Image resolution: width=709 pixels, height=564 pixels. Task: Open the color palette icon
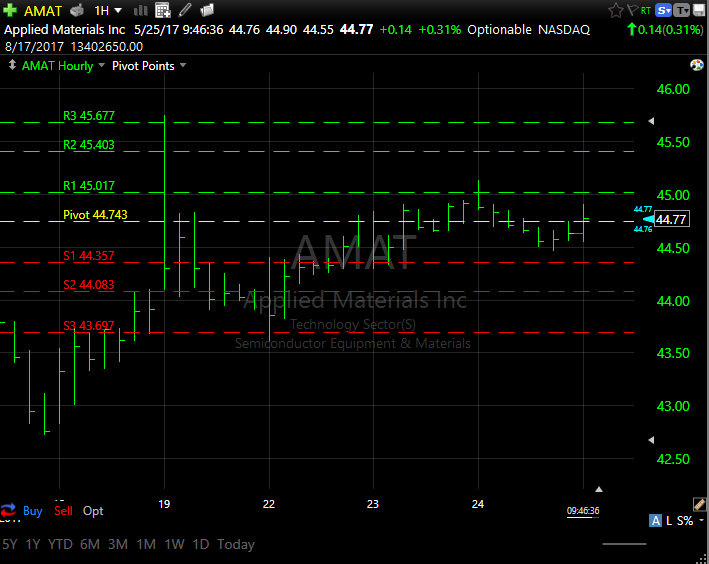697,65
